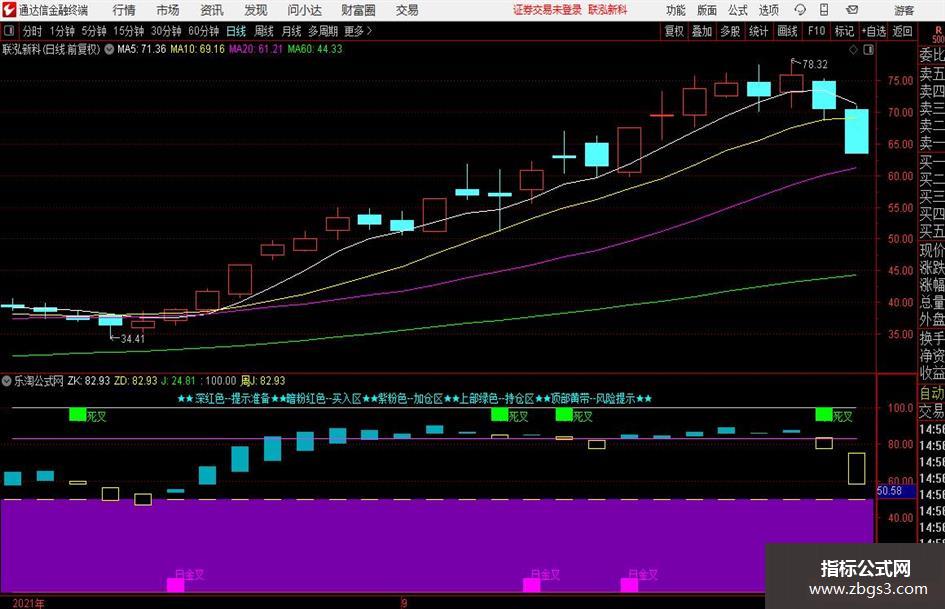
Task: Click the 周J: 82.93 indicator value
Action: (x=263, y=381)
